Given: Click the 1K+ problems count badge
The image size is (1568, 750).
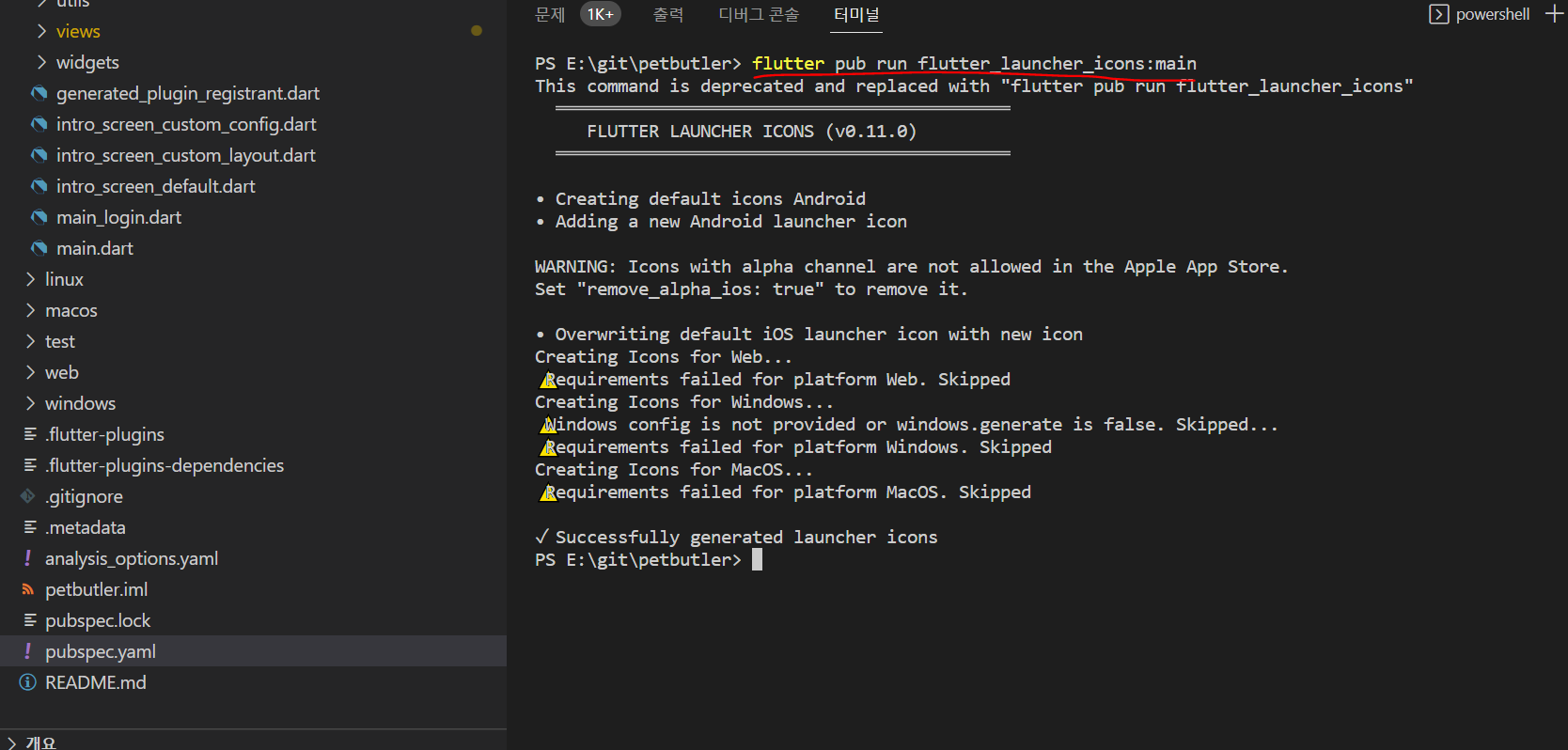Looking at the screenshot, I should pos(601,14).
